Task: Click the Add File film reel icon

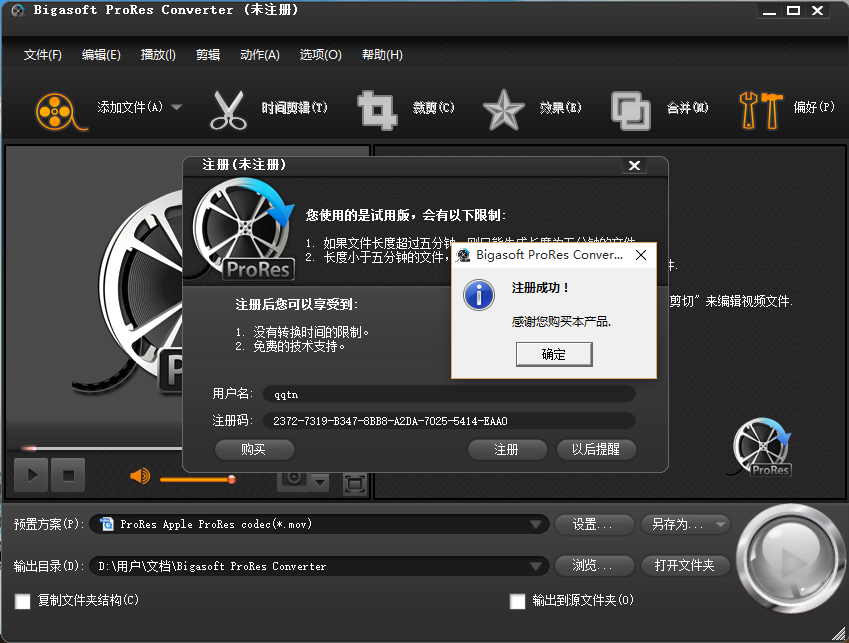Action: tap(56, 109)
